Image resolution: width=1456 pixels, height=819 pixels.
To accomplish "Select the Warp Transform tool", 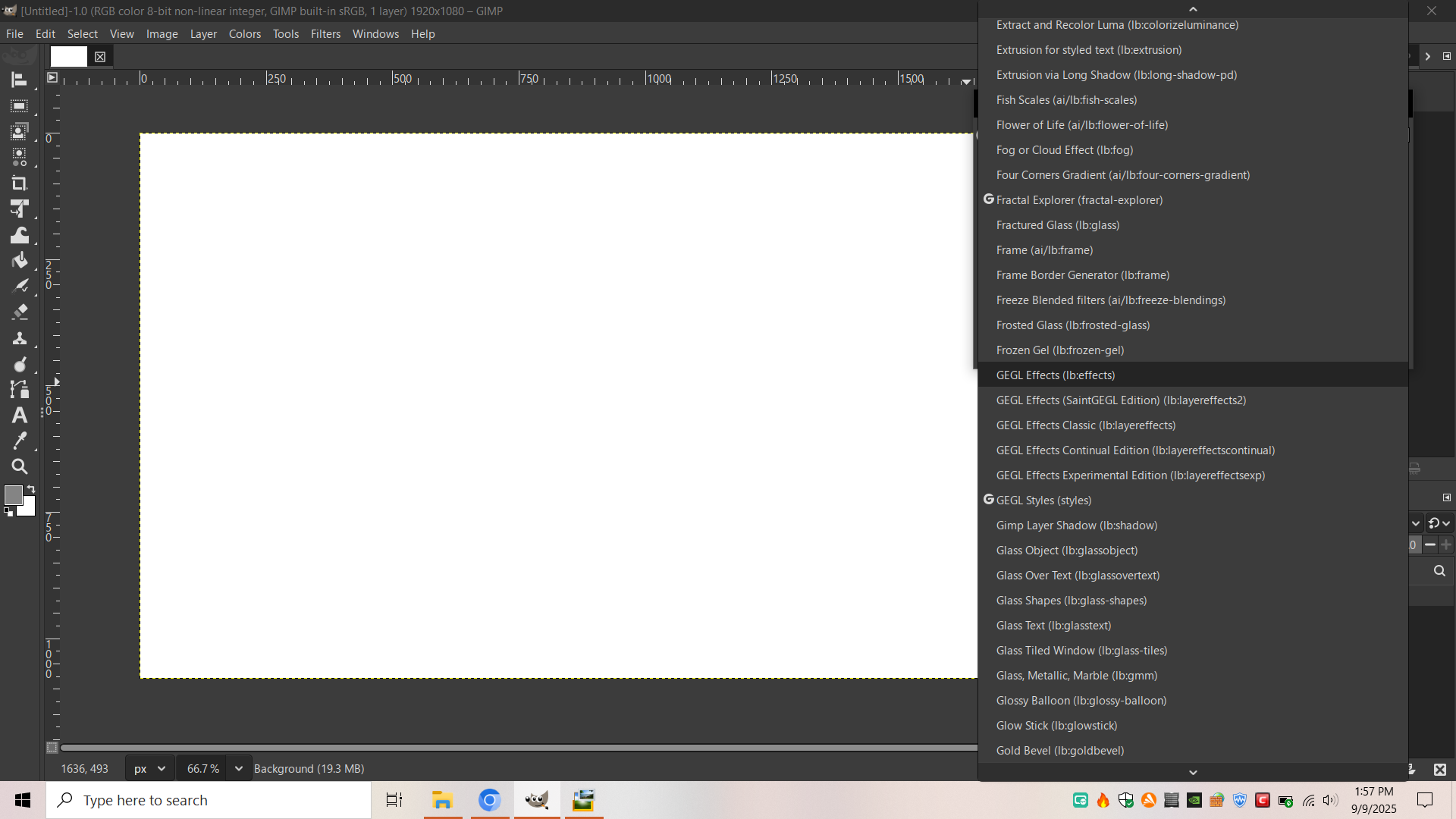I will [20, 235].
